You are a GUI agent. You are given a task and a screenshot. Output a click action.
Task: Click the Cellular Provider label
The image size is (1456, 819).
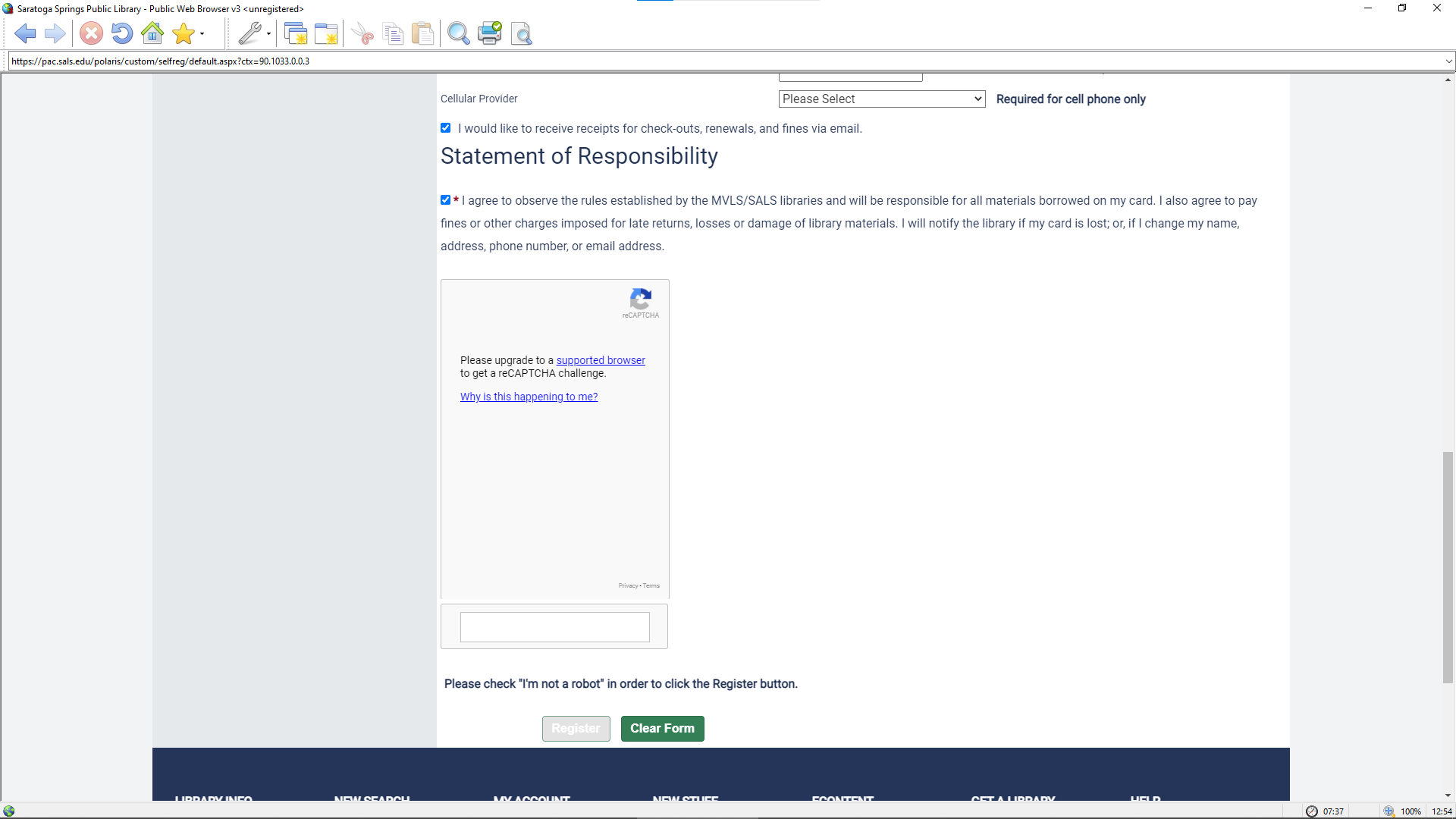coord(479,99)
